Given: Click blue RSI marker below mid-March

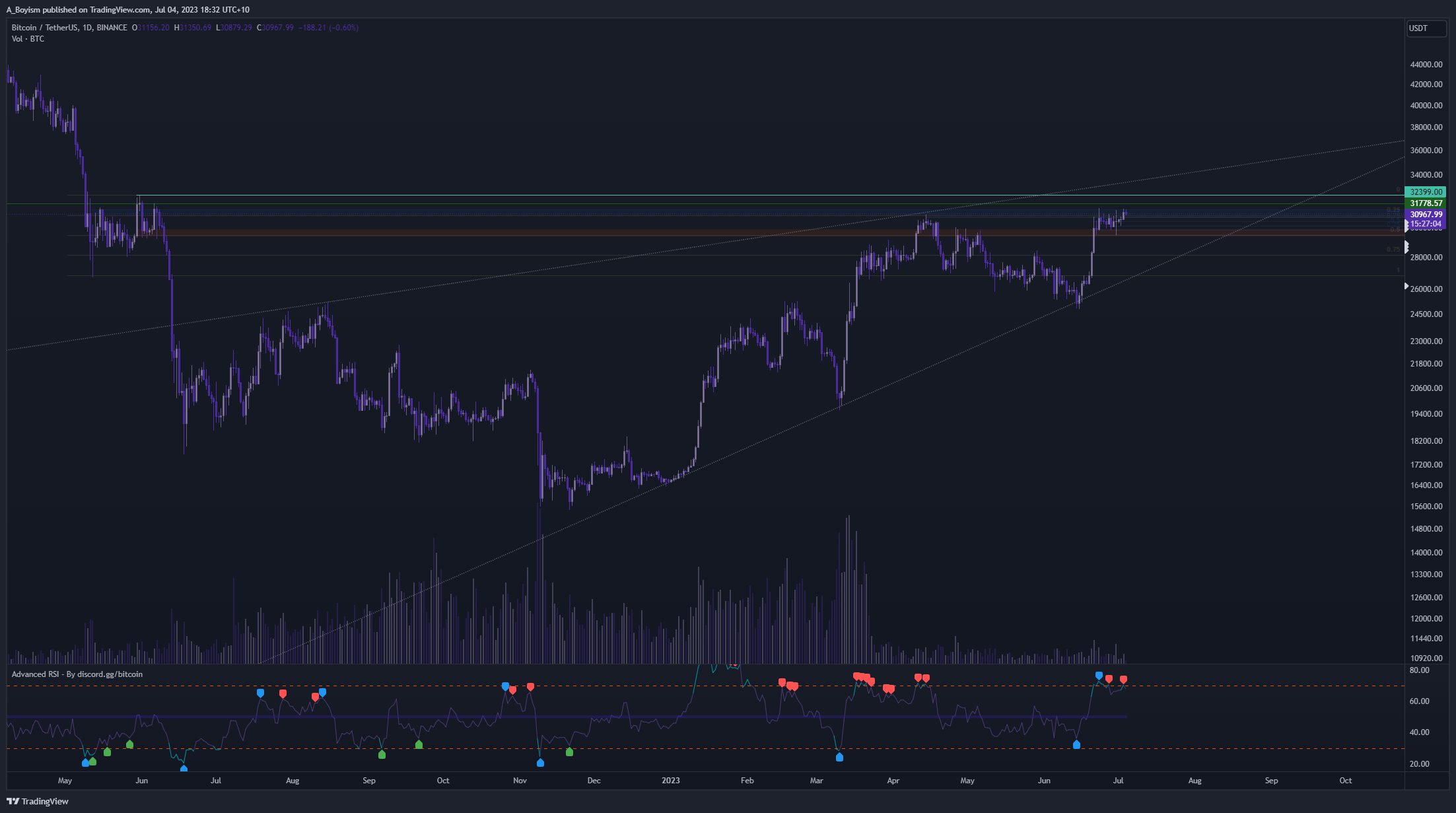Looking at the screenshot, I should (839, 758).
